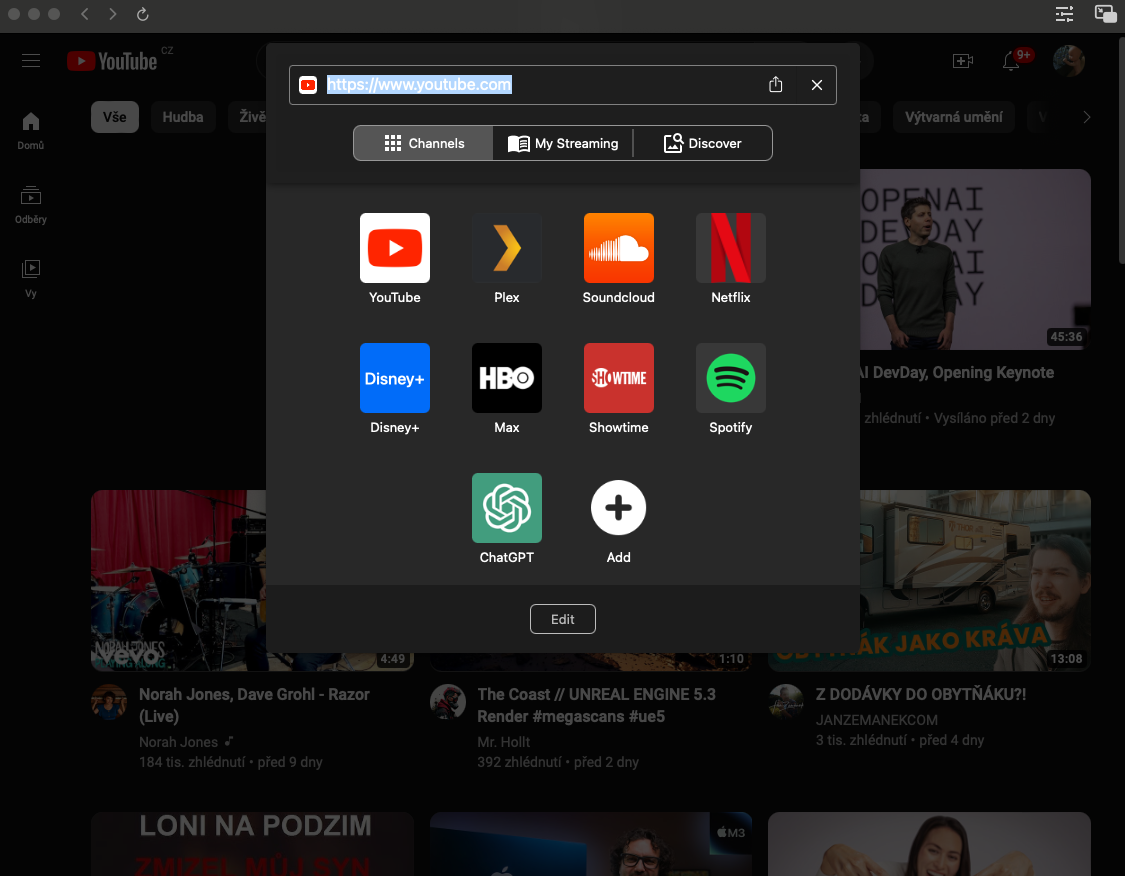This screenshot has height=876, width=1125.
Task: Open the sliders settings icon in title bar
Action: click(x=1064, y=14)
